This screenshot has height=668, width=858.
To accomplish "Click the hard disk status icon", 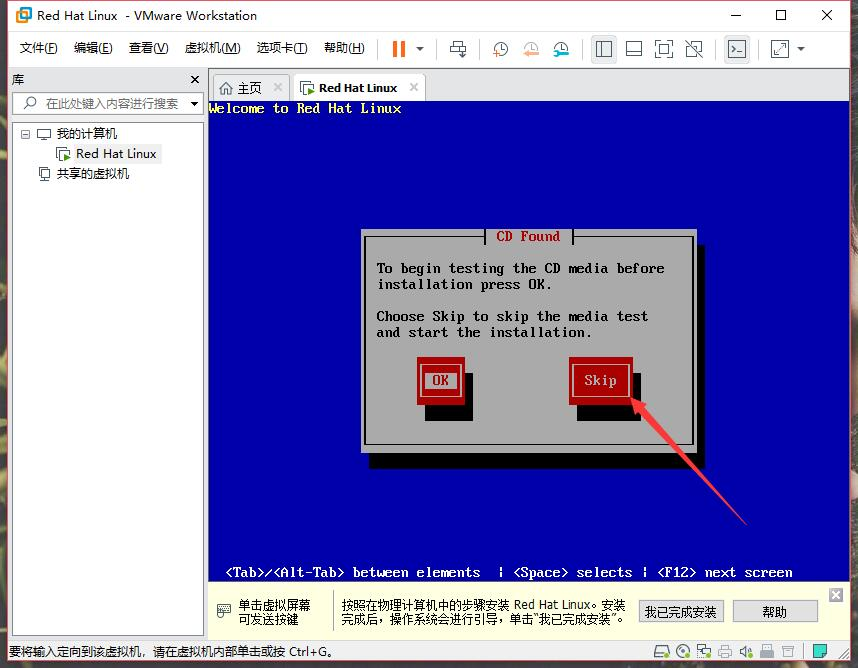I will click(x=662, y=651).
